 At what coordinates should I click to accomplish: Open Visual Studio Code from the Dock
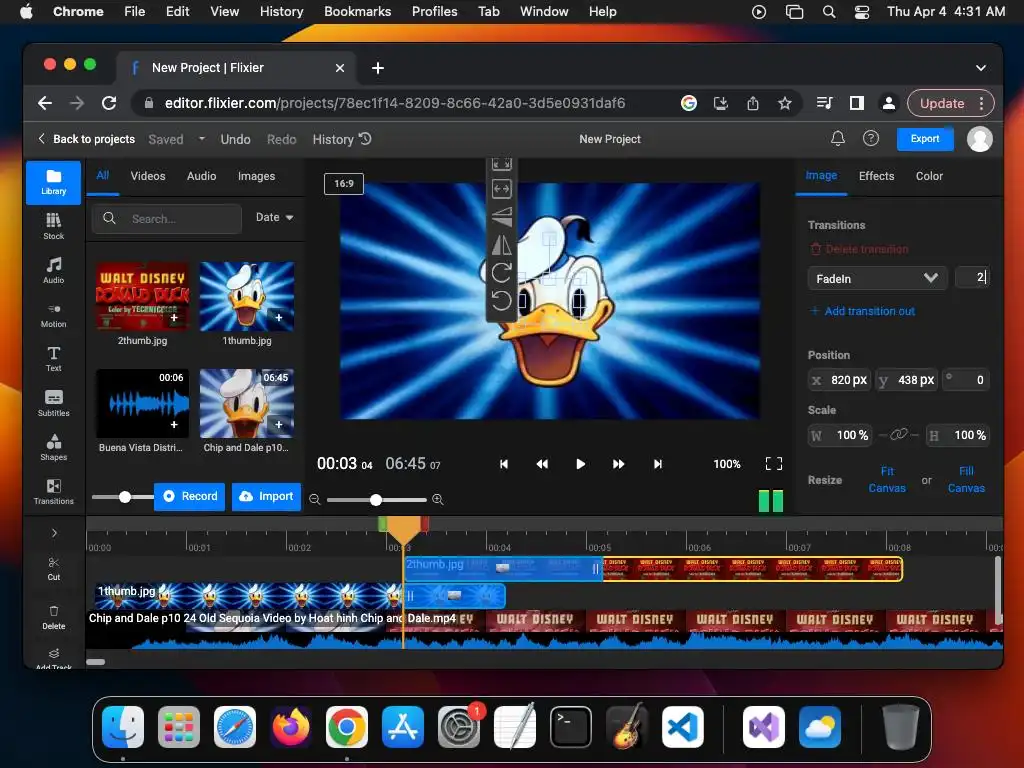683,727
